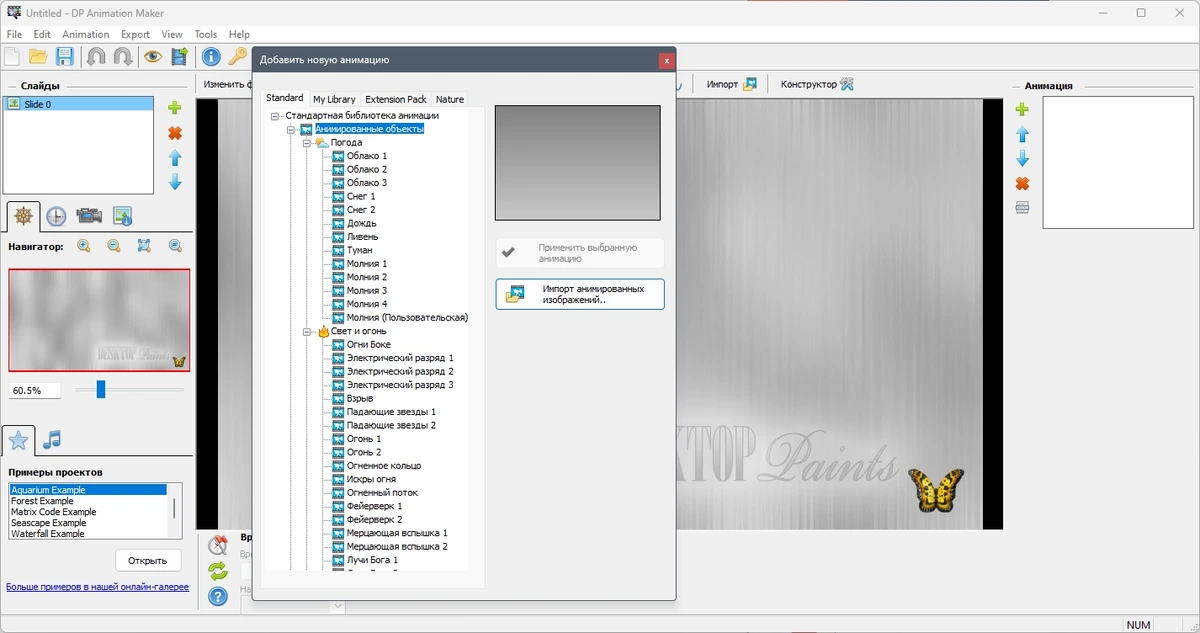Select the star examples tab

(18, 440)
